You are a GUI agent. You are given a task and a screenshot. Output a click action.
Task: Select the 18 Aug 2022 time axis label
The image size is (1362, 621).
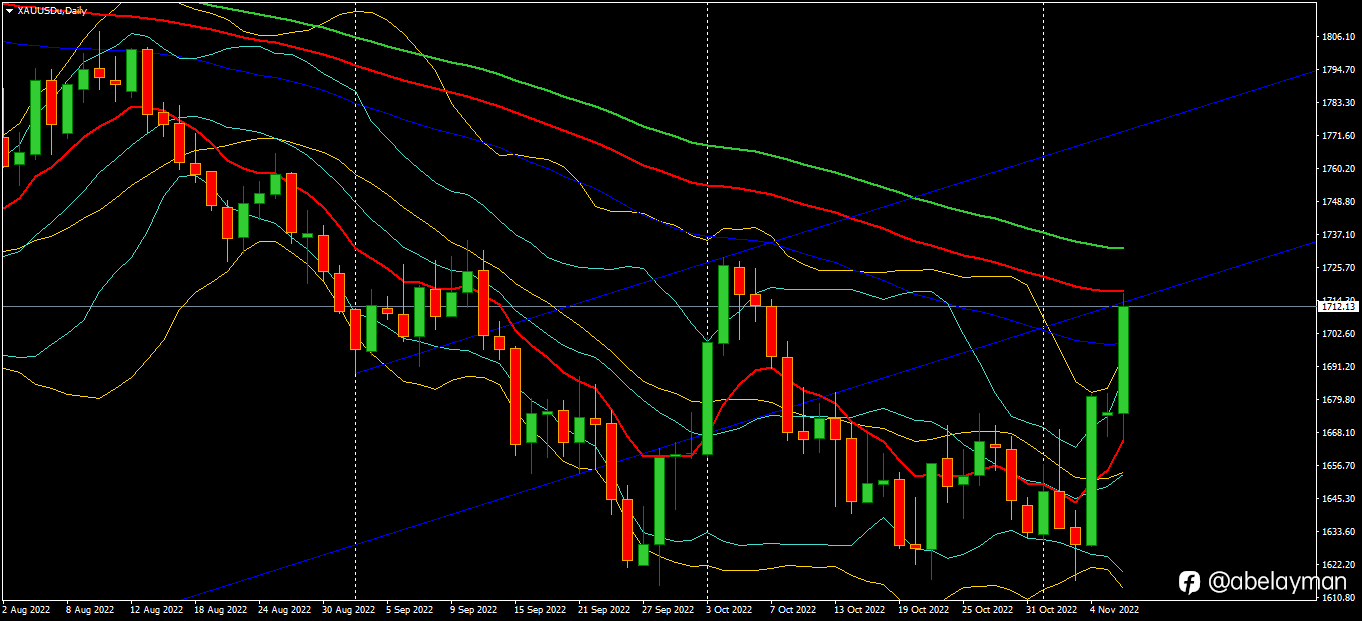point(220,609)
